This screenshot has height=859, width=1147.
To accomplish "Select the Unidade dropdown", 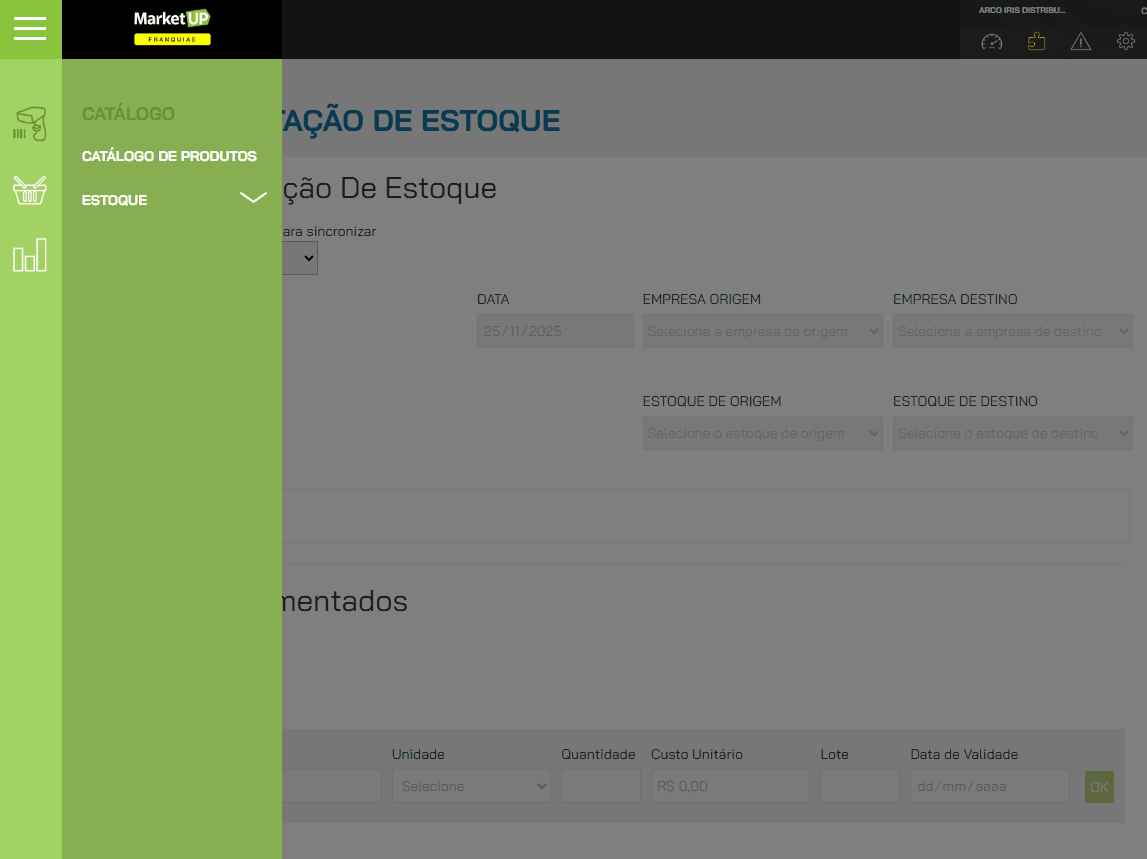I will pyautogui.click(x=471, y=786).
